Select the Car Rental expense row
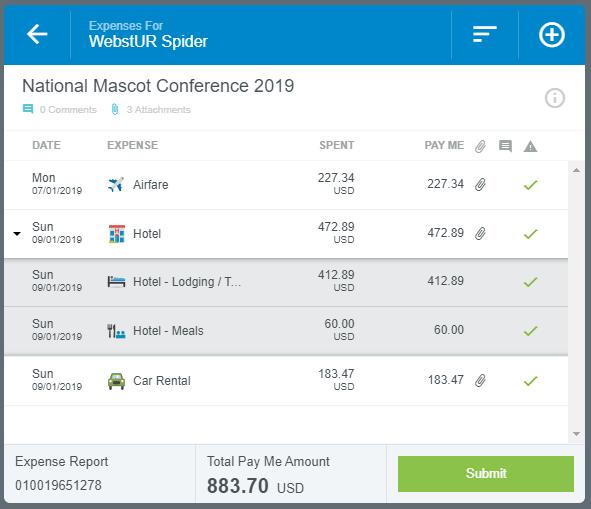591x509 pixels. [x=286, y=381]
